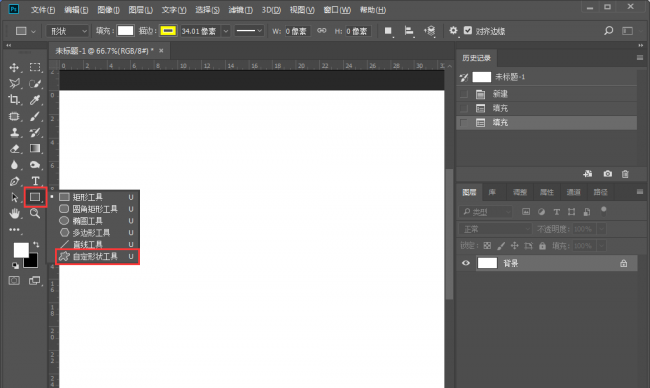Select the Quick Selection tool

tap(35, 84)
